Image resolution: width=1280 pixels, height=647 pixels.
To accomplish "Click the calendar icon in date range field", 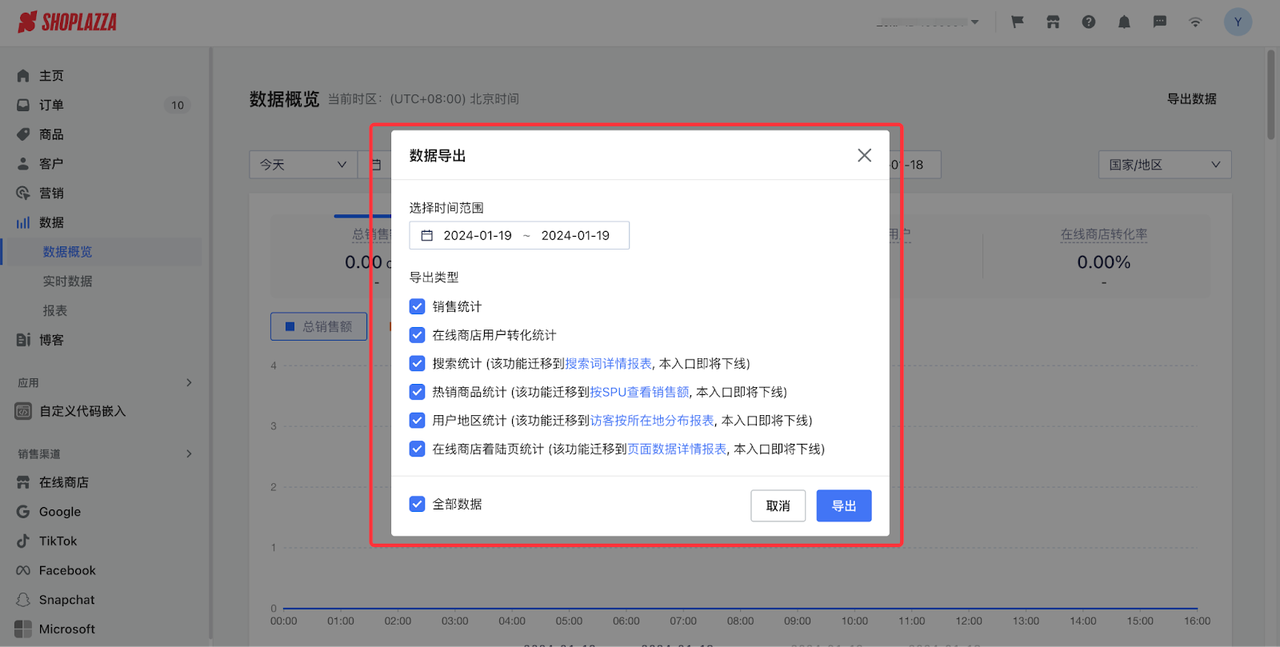I will click(427, 235).
